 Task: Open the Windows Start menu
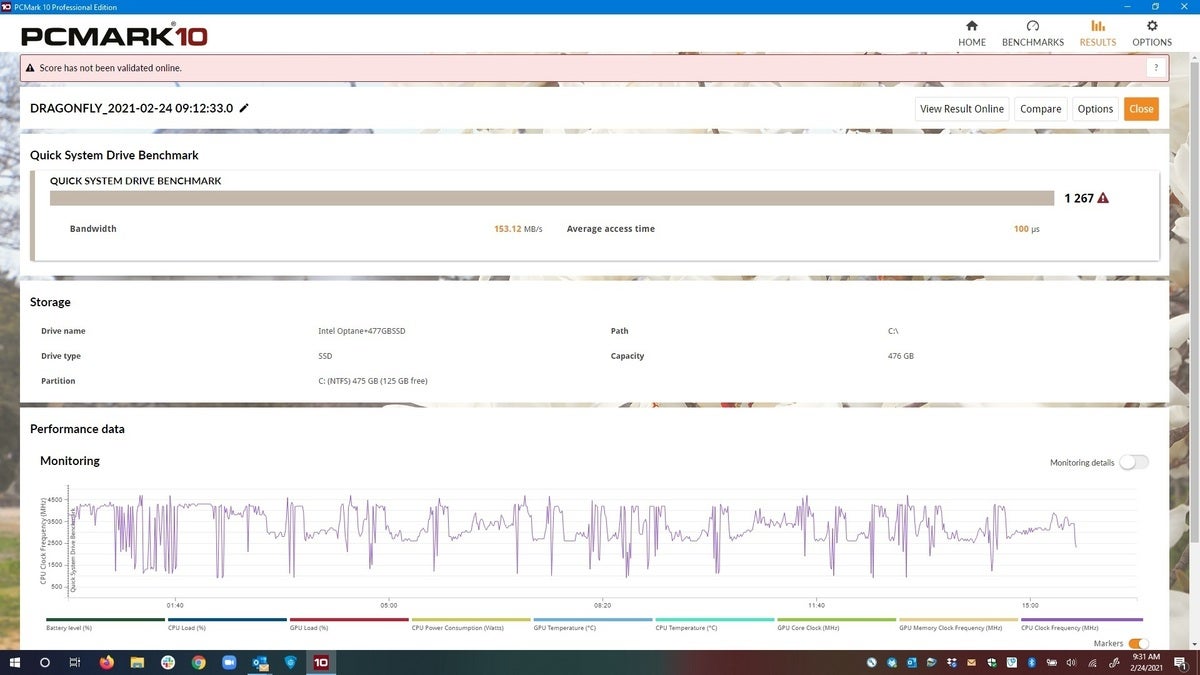pyautogui.click(x=14, y=662)
